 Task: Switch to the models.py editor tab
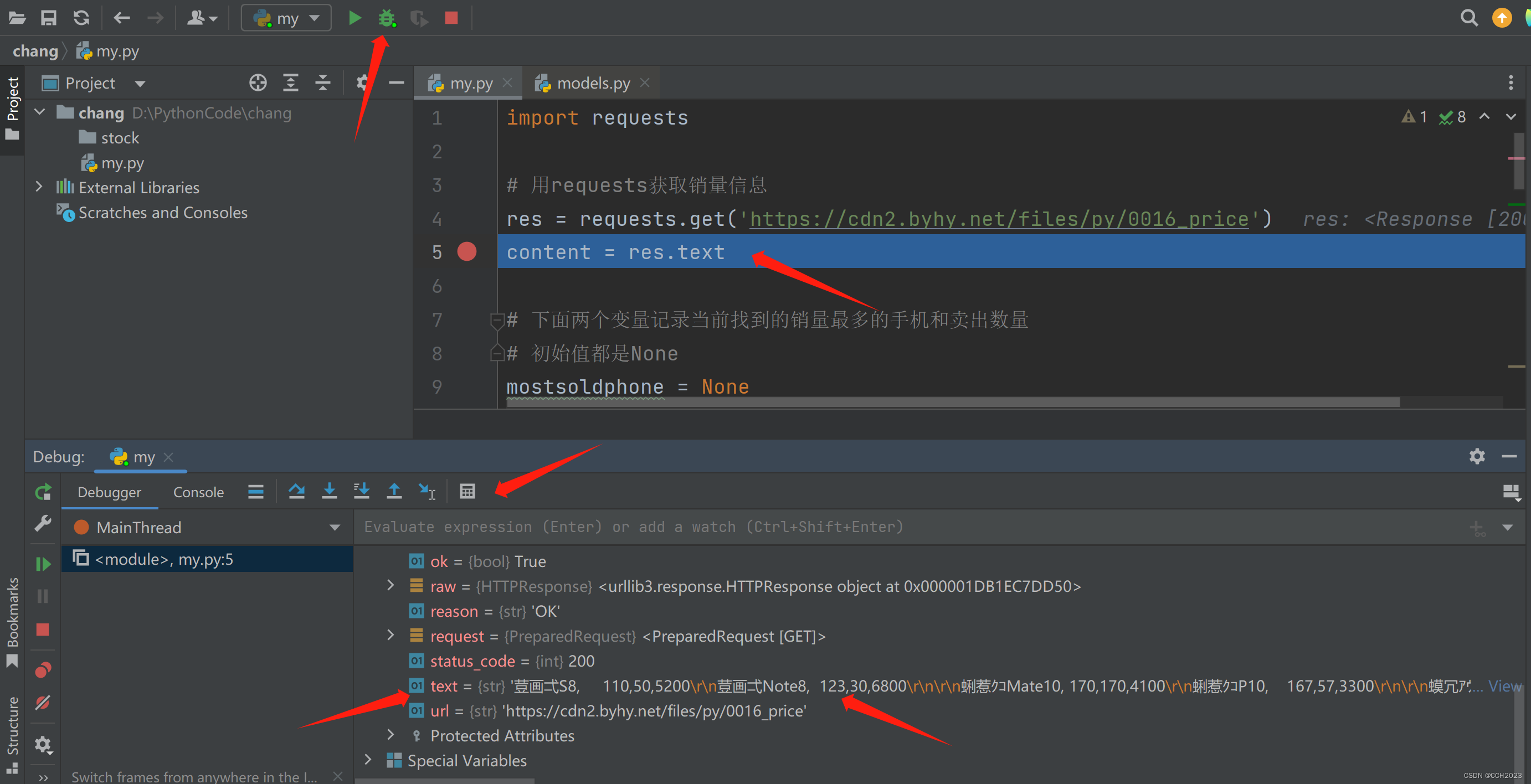pos(593,83)
